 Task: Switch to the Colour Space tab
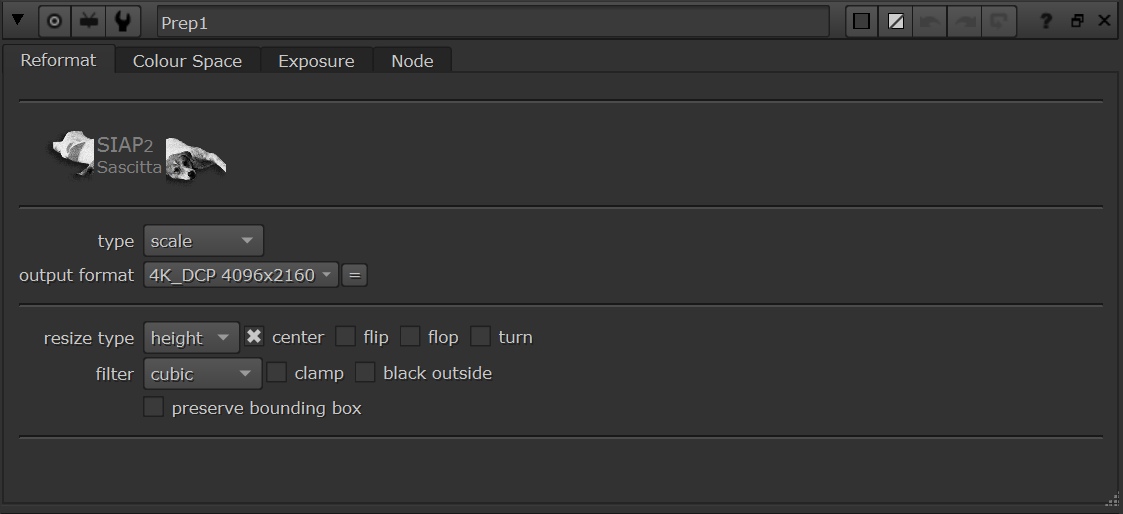pyautogui.click(x=187, y=61)
